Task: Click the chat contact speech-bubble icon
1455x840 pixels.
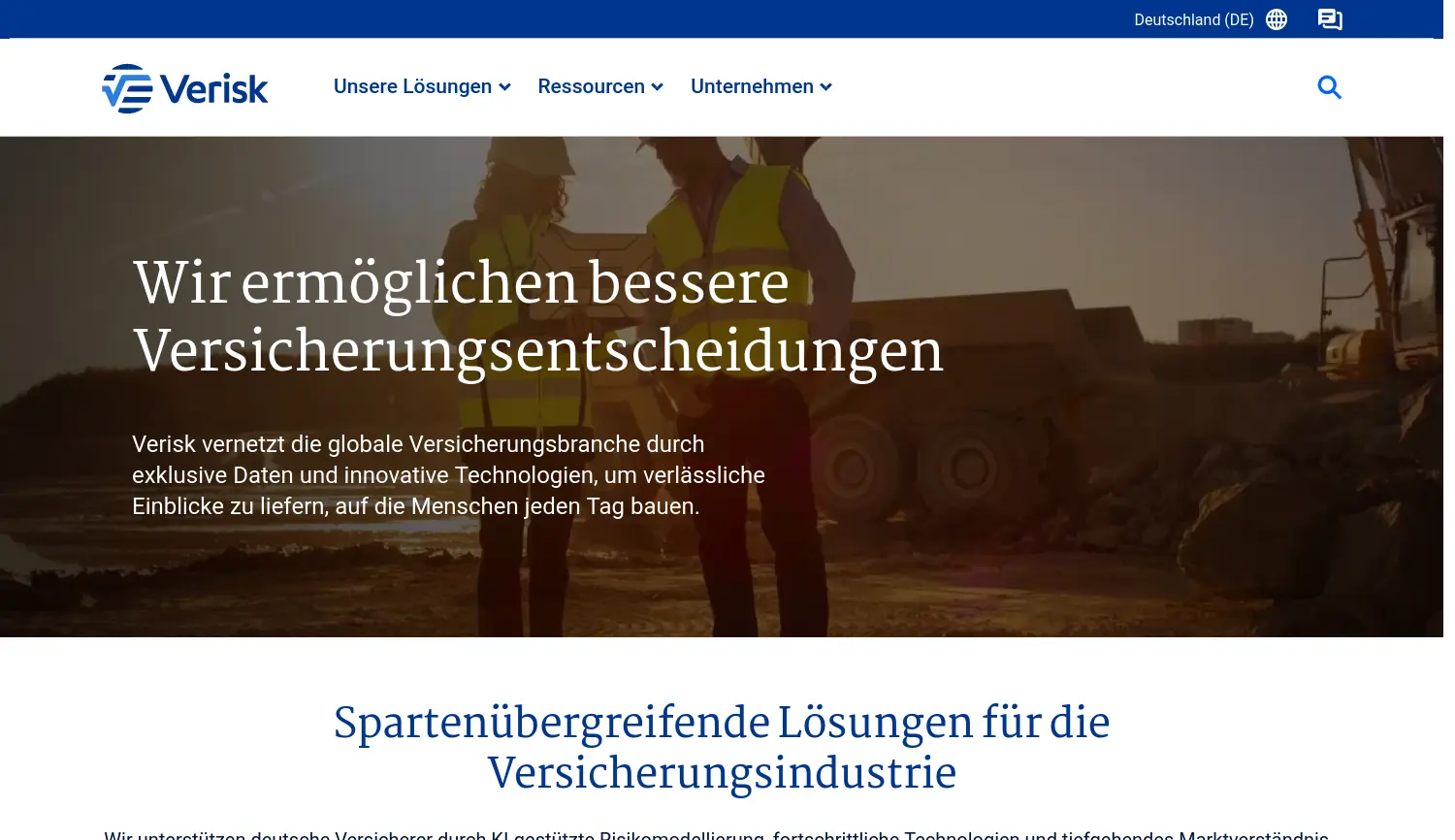Action: pos(1330,19)
